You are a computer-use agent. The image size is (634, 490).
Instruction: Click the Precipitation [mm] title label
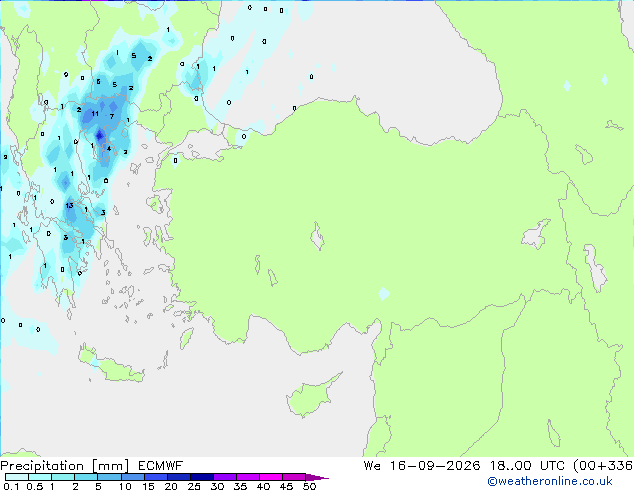[65, 466]
